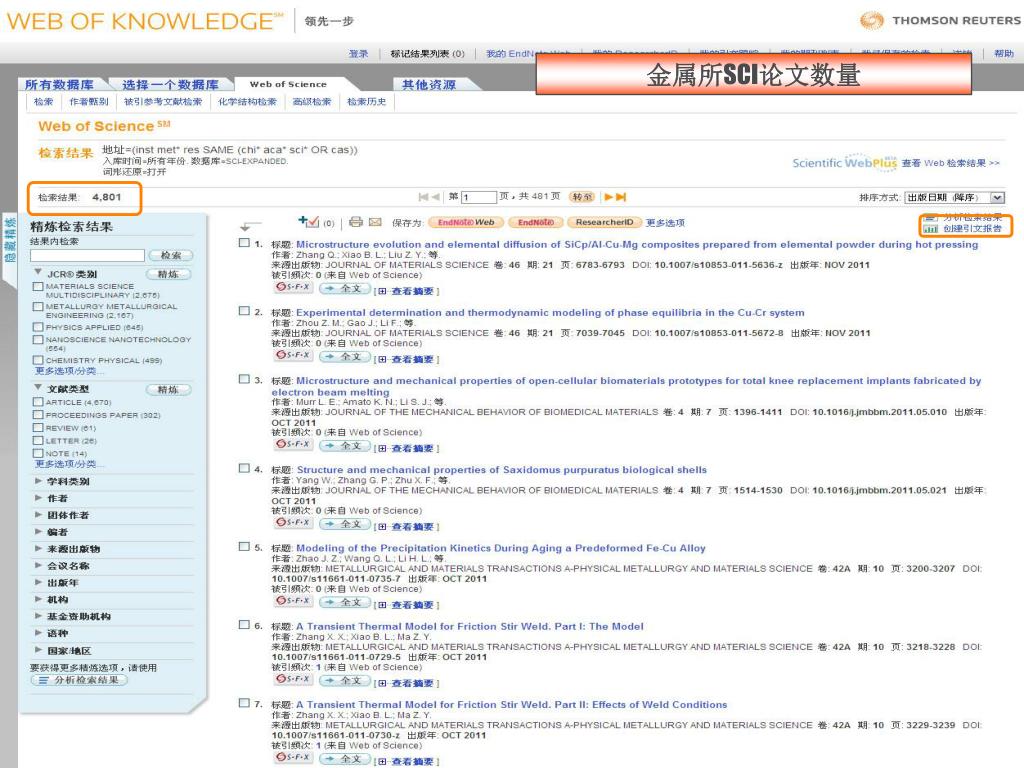1024x768 pixels.
Task: Click the print icon
Action: pyautogui.click(x=356, y=222)
